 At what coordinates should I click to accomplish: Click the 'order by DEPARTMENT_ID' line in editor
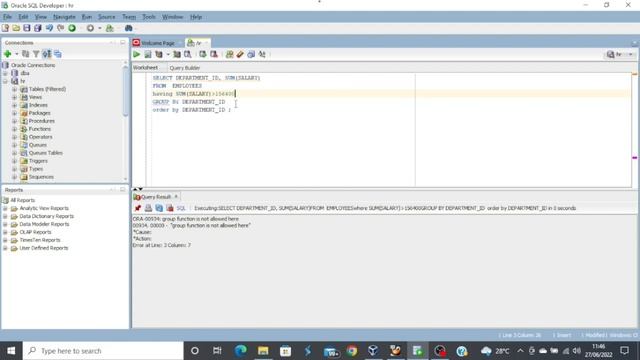coord(191,110)
